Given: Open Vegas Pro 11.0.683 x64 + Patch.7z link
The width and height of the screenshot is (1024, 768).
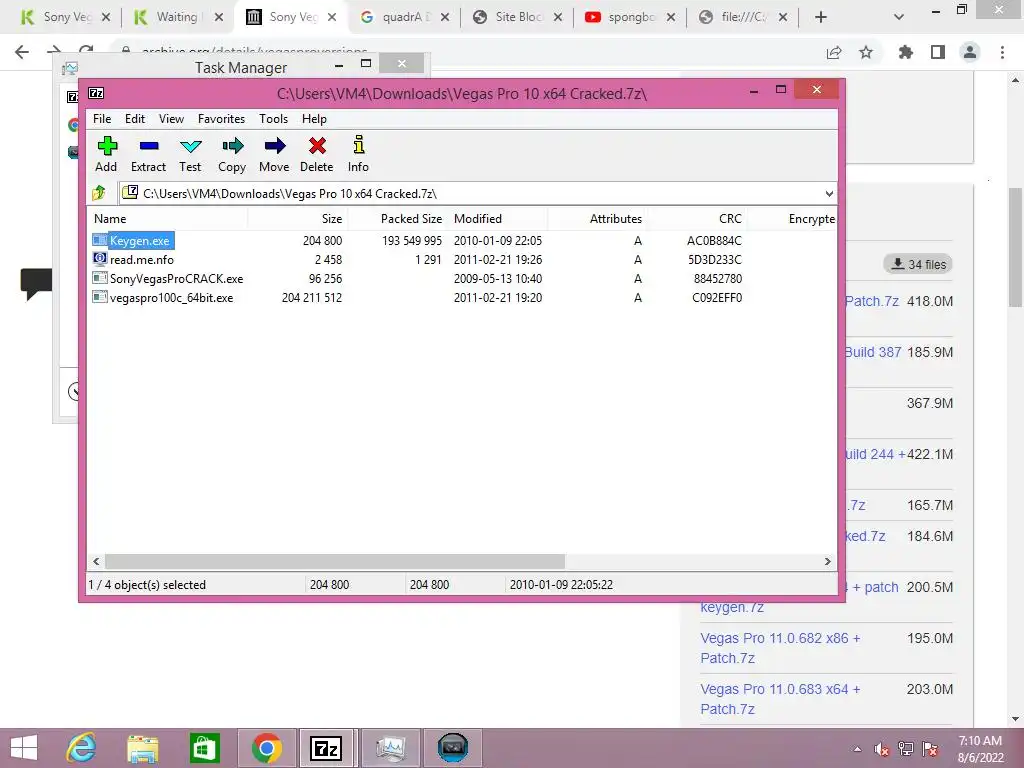Looking at the screenshot, I should [x=780, y=699].
